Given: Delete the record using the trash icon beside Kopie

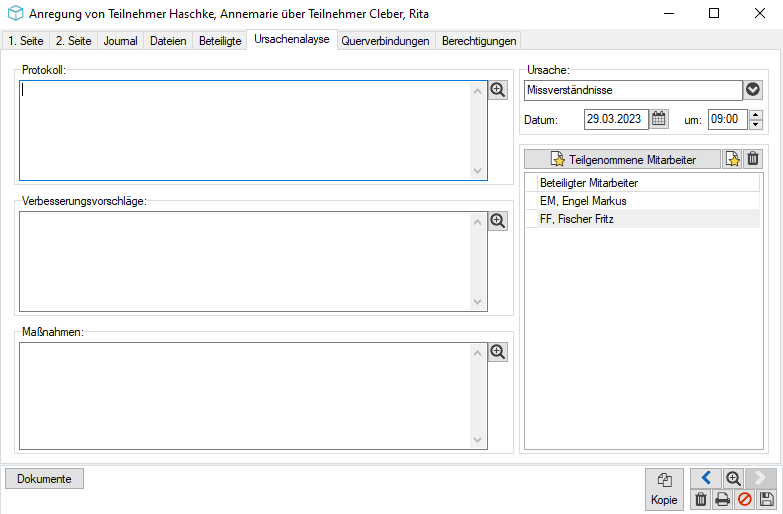Looking at the screenshot, I should point(701,499).
